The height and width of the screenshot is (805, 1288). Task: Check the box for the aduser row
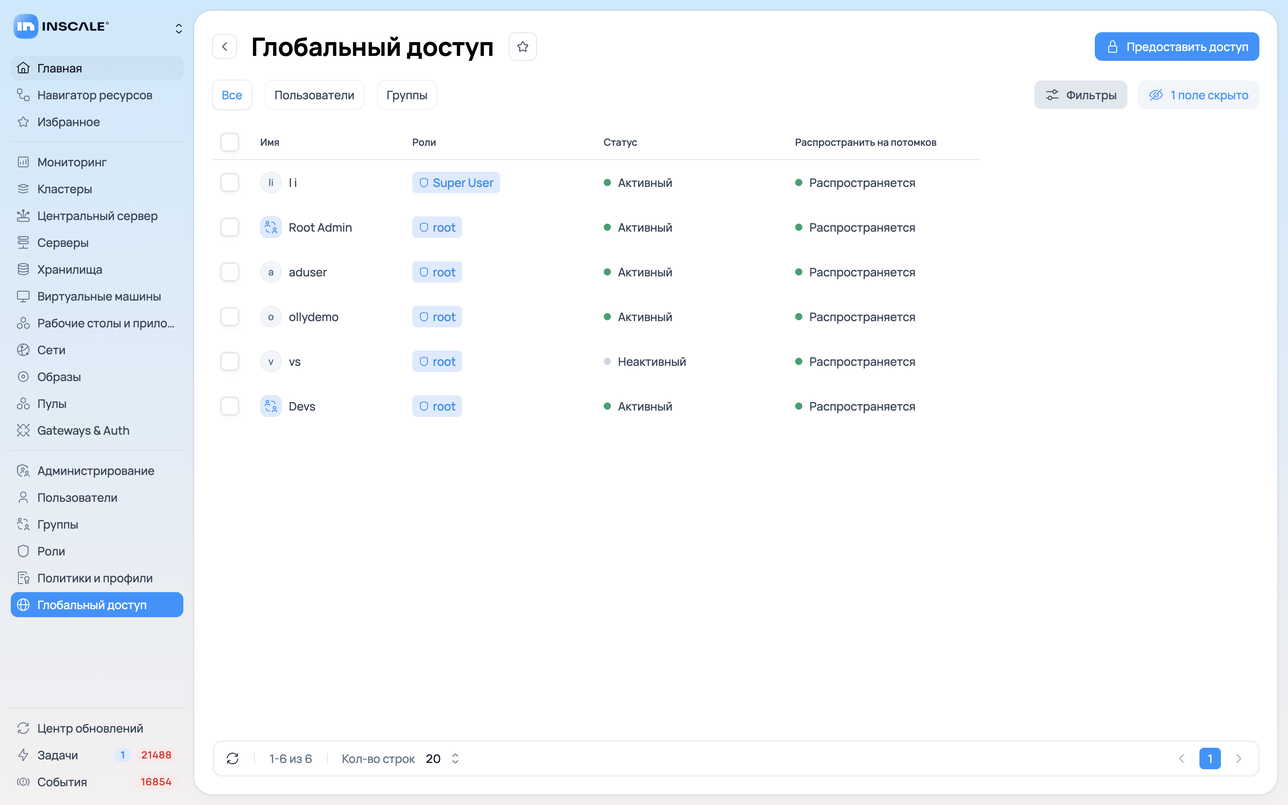pyautogui.click(x=230, y=272)
